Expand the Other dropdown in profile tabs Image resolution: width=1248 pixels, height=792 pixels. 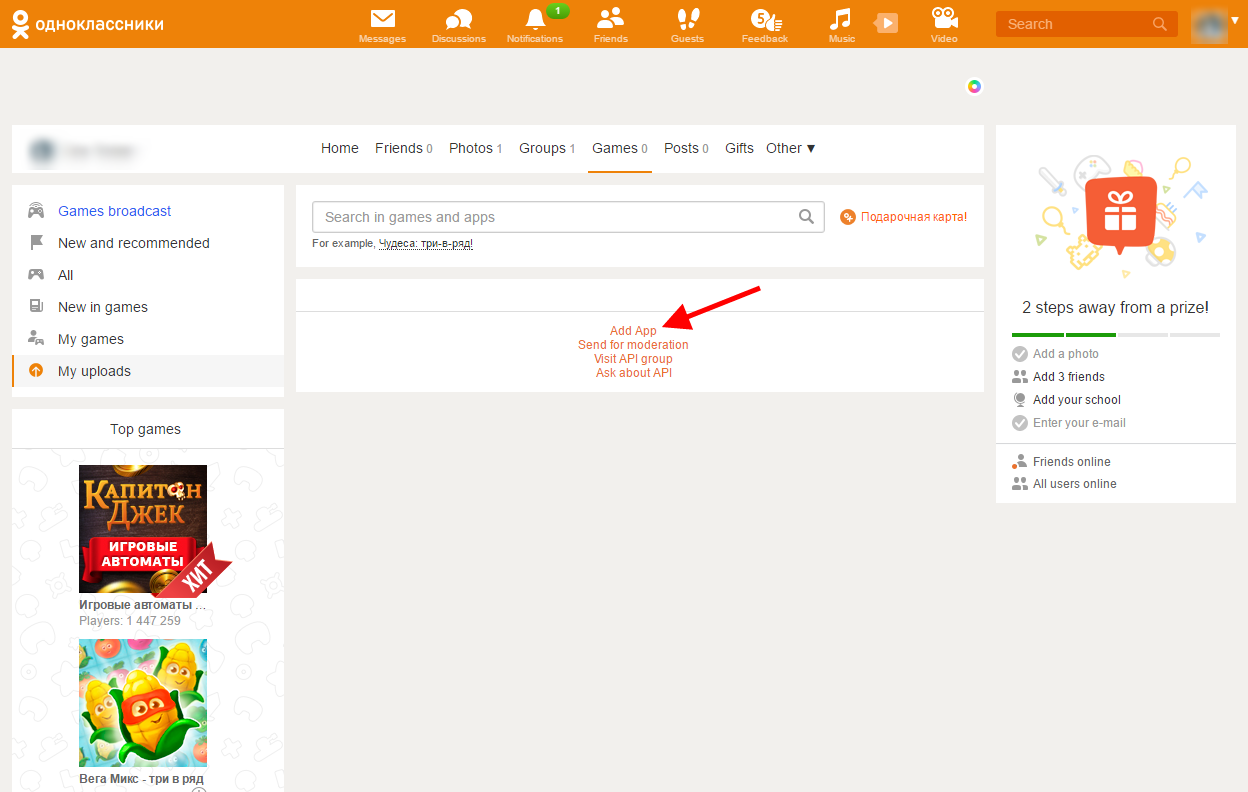click(791, 148)
